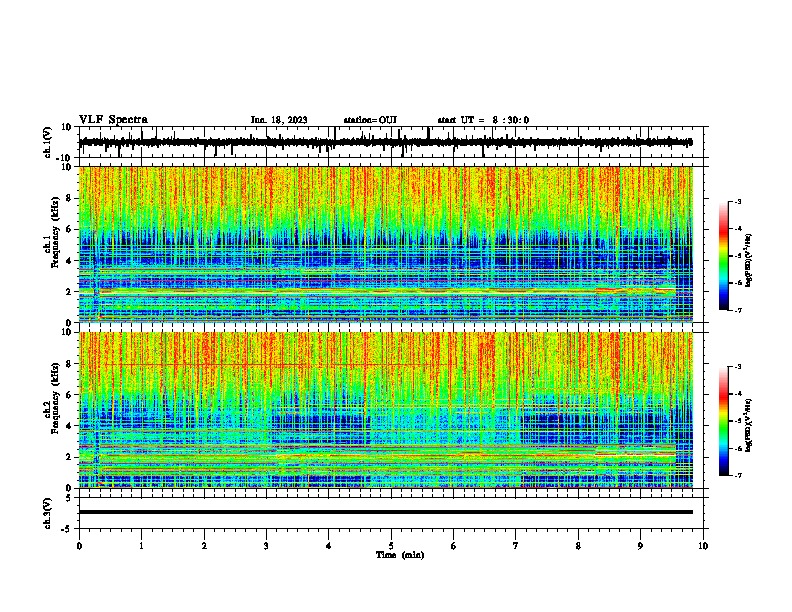Click the 'station=OUJ' header text
The image size is (792, 612).
click(370, 120)
